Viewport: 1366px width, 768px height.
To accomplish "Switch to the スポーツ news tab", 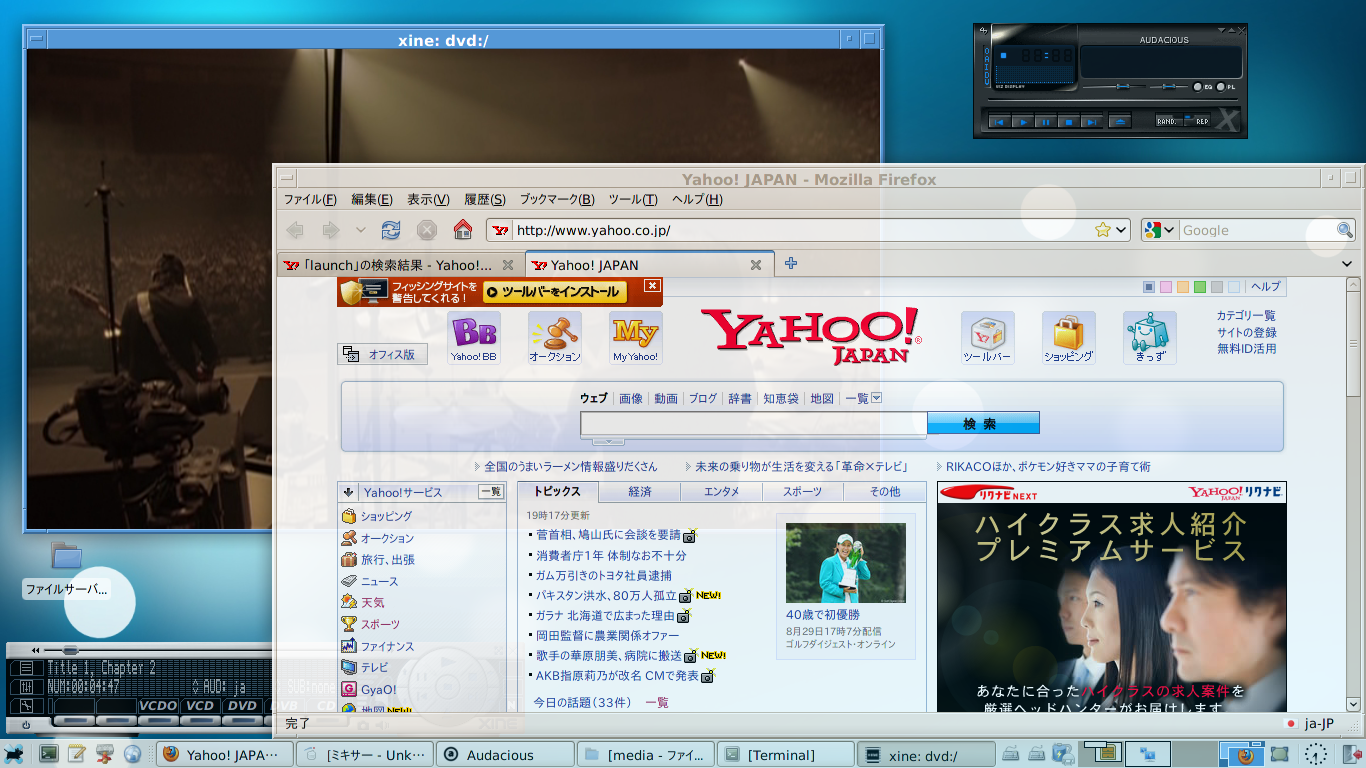I will [x=802, y=492].
